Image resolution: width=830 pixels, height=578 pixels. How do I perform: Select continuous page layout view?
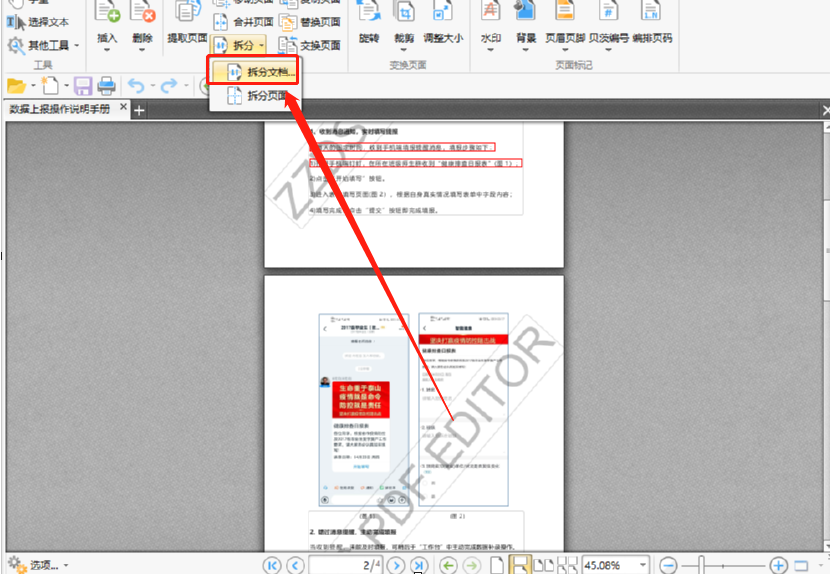[519, 565]
